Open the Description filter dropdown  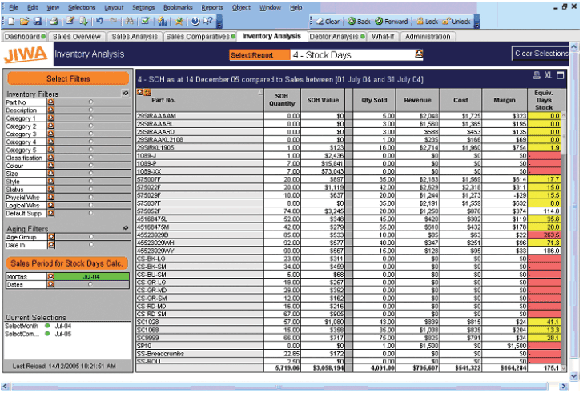(x=51, y=110)
